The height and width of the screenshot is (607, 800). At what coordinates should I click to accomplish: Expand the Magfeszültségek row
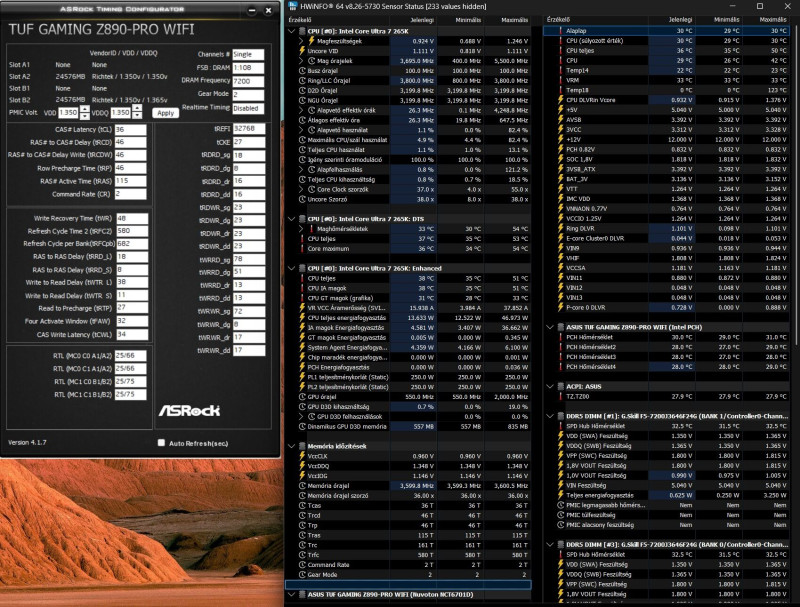[302, 41]
